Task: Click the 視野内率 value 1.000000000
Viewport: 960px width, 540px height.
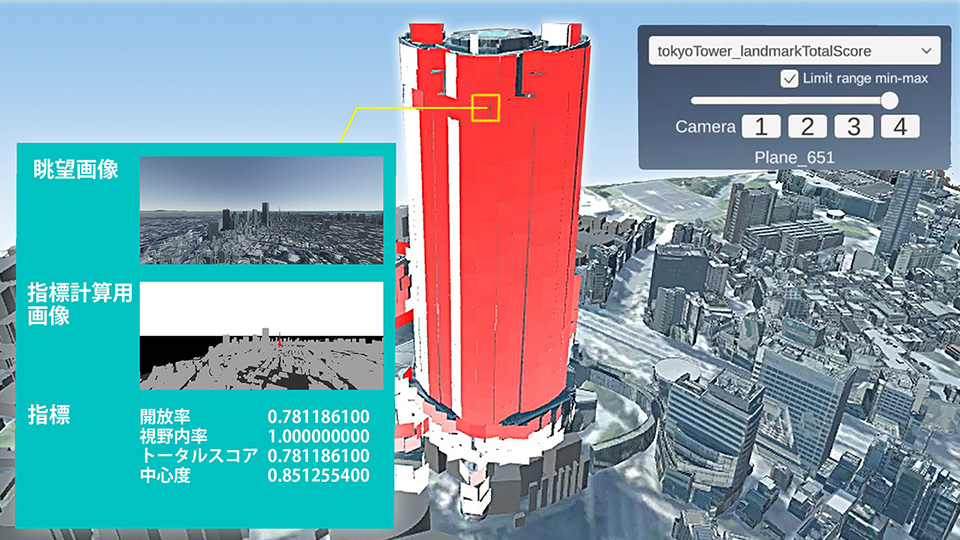Action: click(319, 436)
